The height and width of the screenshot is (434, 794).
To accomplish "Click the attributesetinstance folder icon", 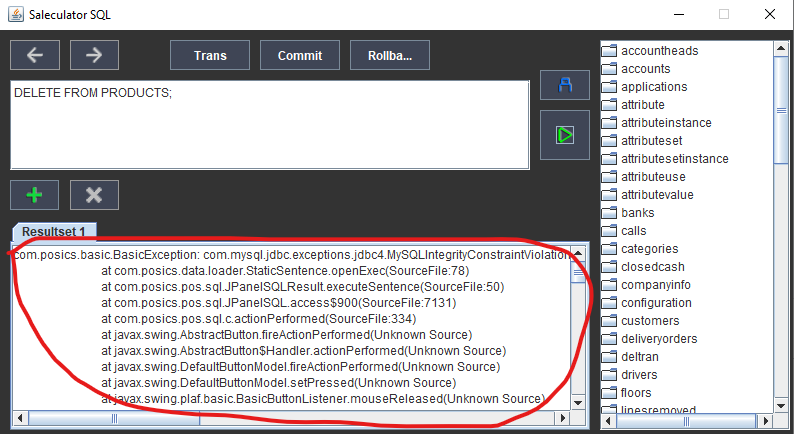I will point(609,159).
